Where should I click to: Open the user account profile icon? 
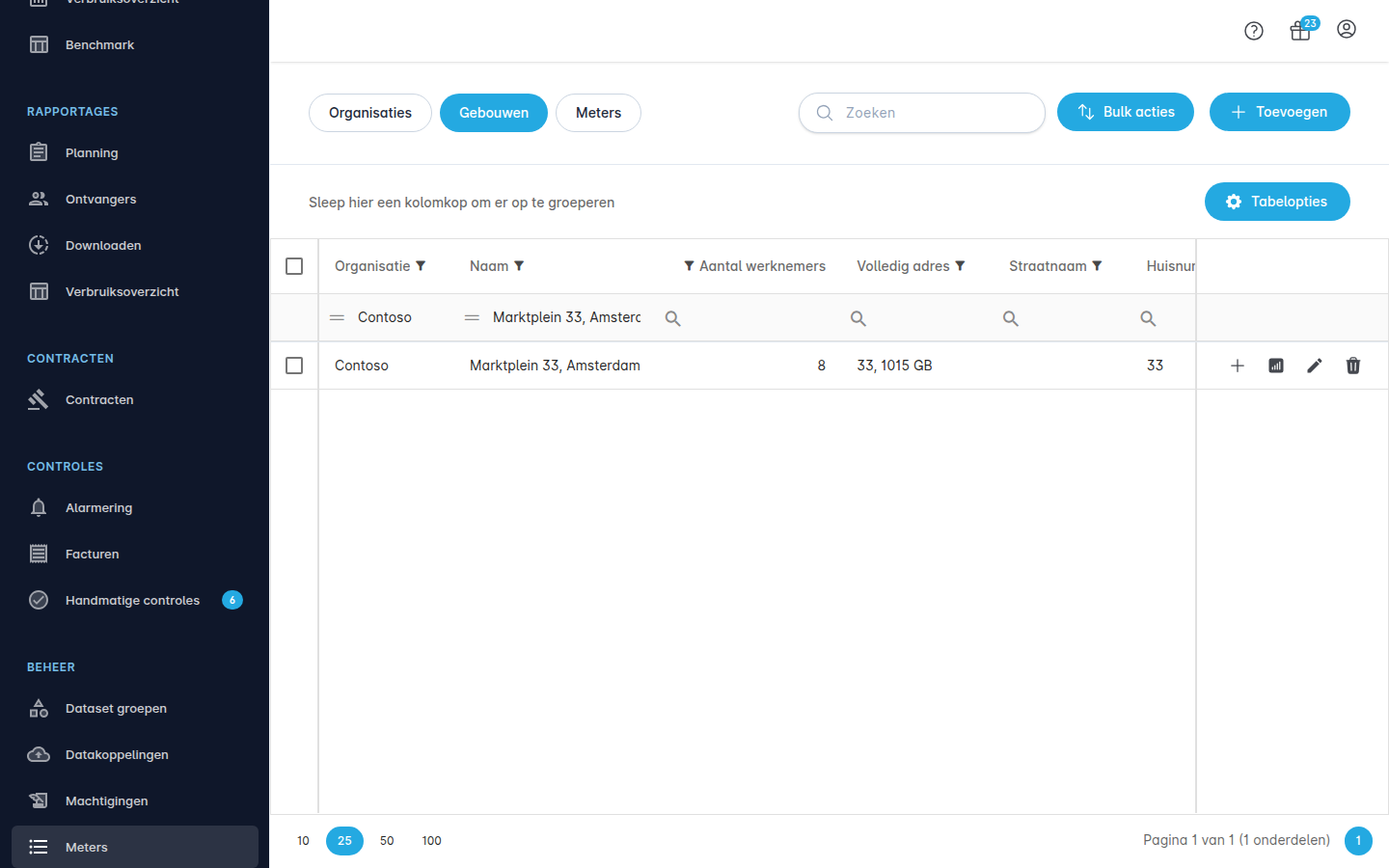1347,30
